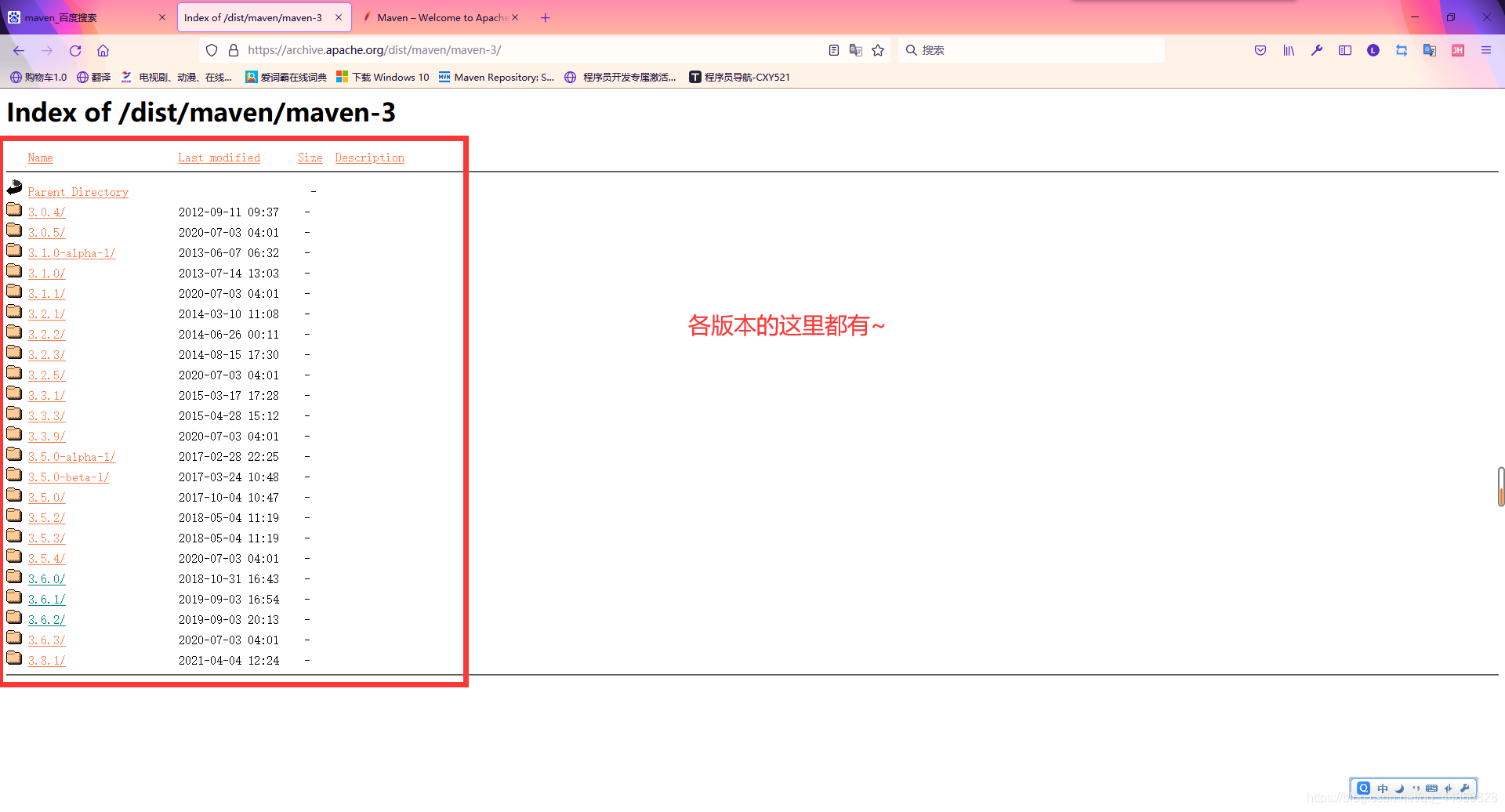The height and width of the screenshot is (812, 1505).
Task: Switch to Maven – Welcome to Apache tab
Action: click(442, 17)
